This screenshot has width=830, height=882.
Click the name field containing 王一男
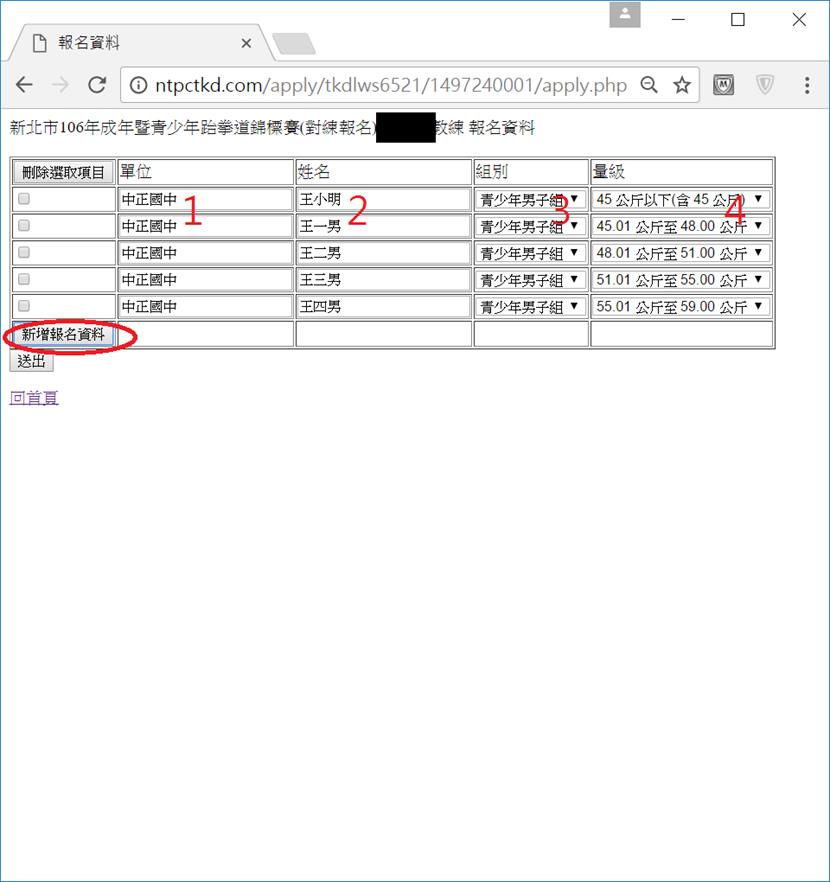click(x=383, y=226)
